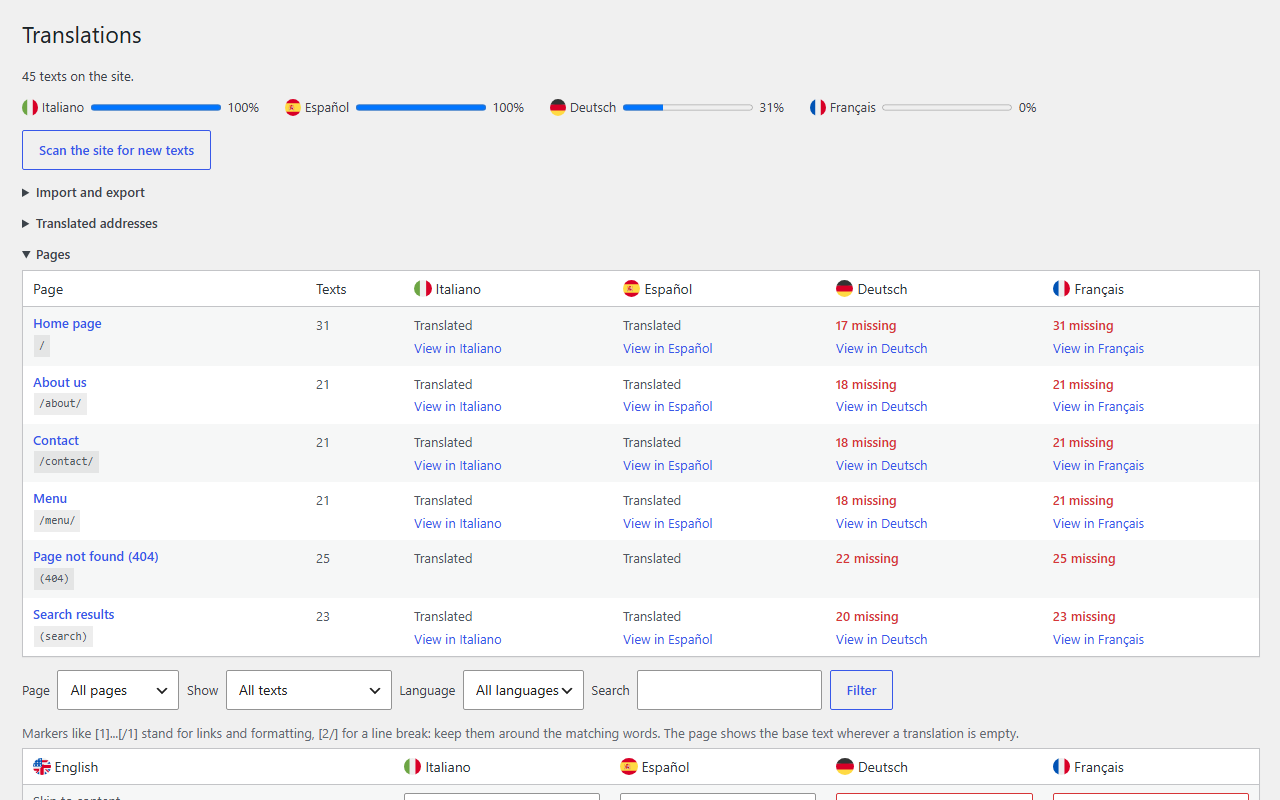
Task: Click the Deutsch flag in the Pages table header
Action: [845, 289]
